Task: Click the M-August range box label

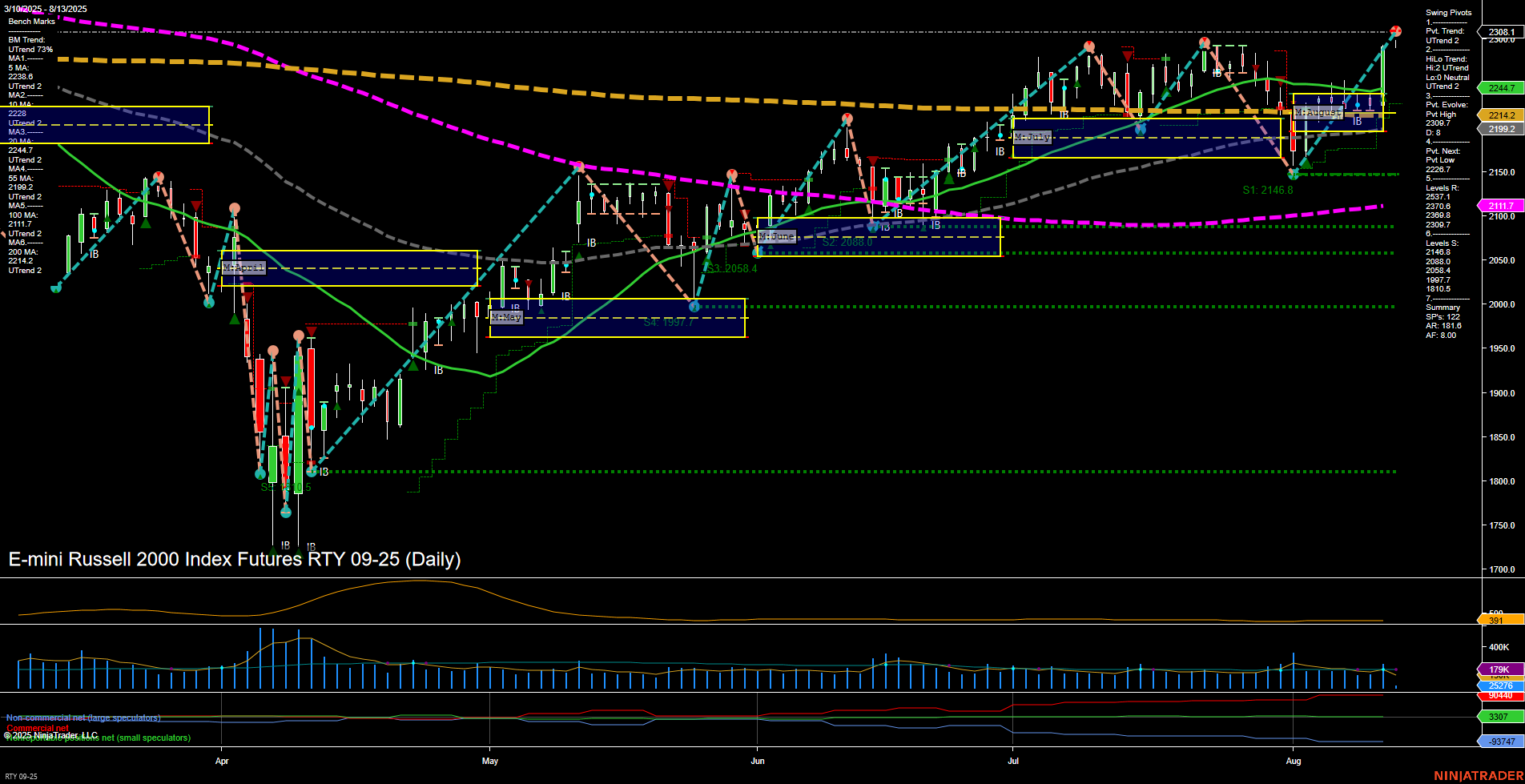Action: [x=1318, y=113]
